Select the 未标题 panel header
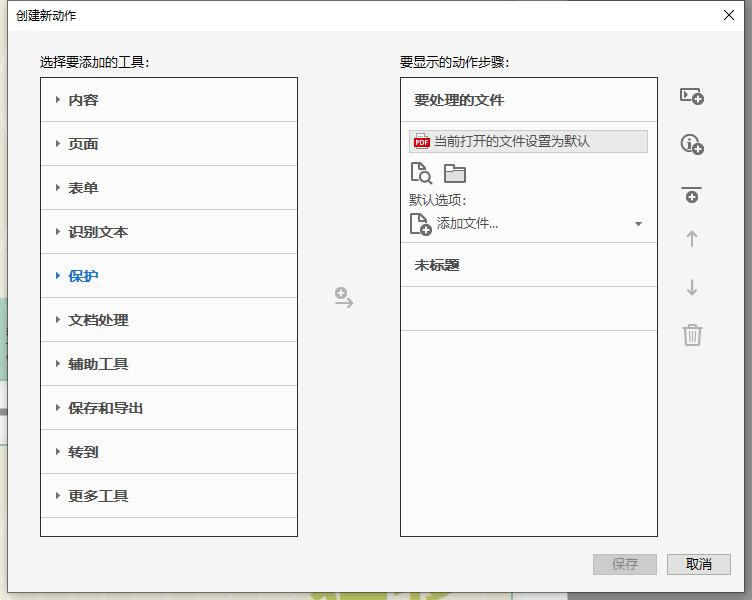Image resolution: width=752 pixels, height=600 pixels. (x=529, y=265)
